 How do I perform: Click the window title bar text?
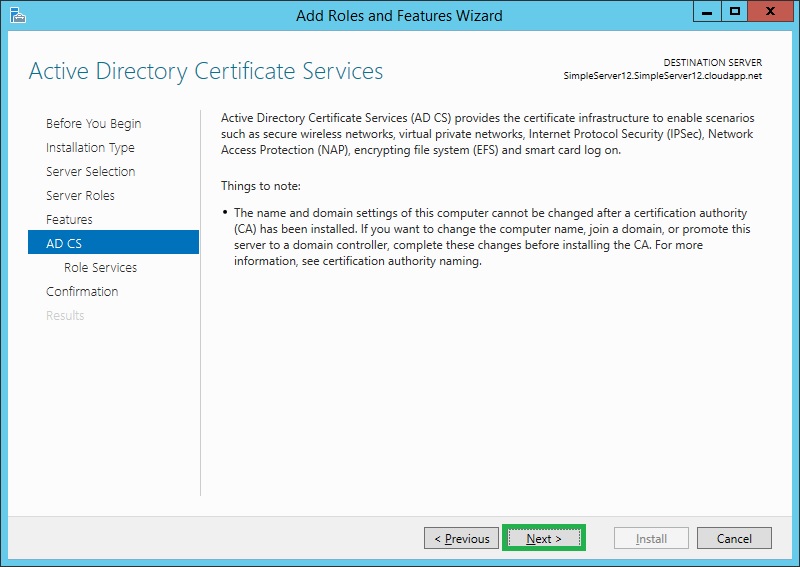400,15
